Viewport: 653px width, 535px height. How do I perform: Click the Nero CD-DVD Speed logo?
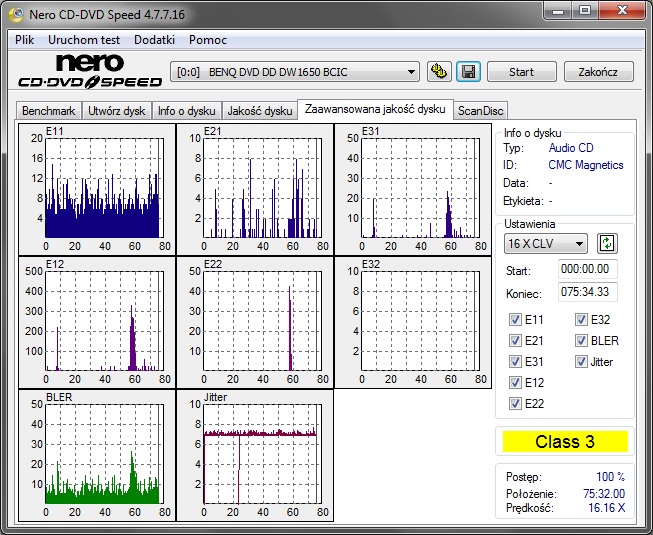coord(90,71)
